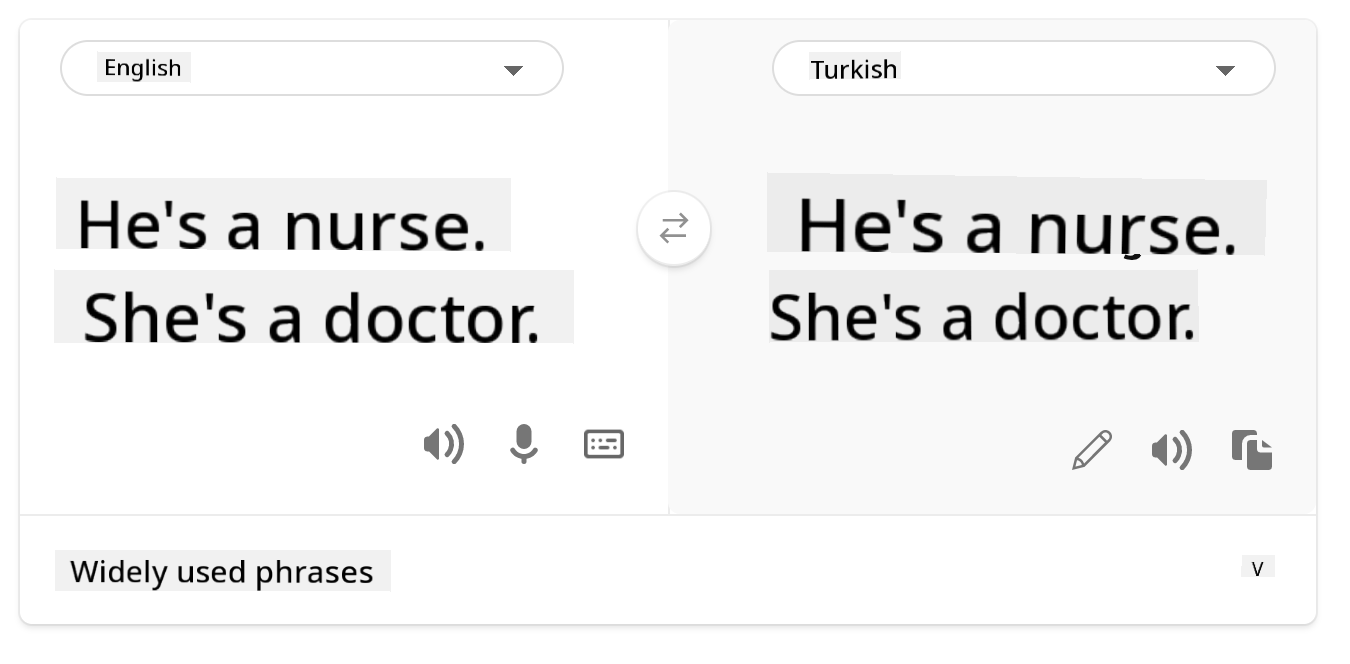Copy the translated text

click(x=1252, y=450)
